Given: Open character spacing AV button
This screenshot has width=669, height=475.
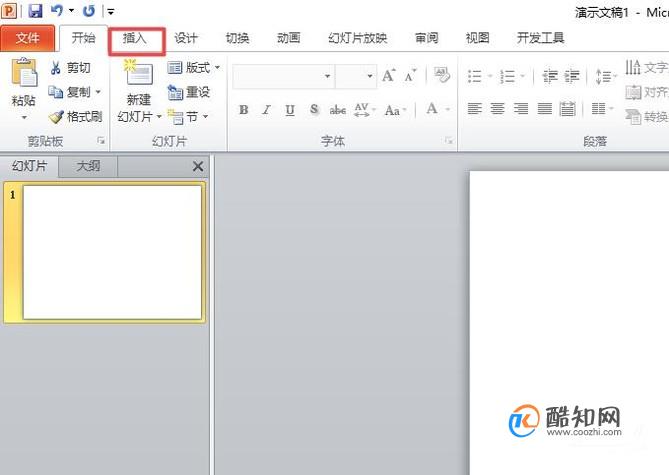Looking at the screenshot, I should coord(365,110).
